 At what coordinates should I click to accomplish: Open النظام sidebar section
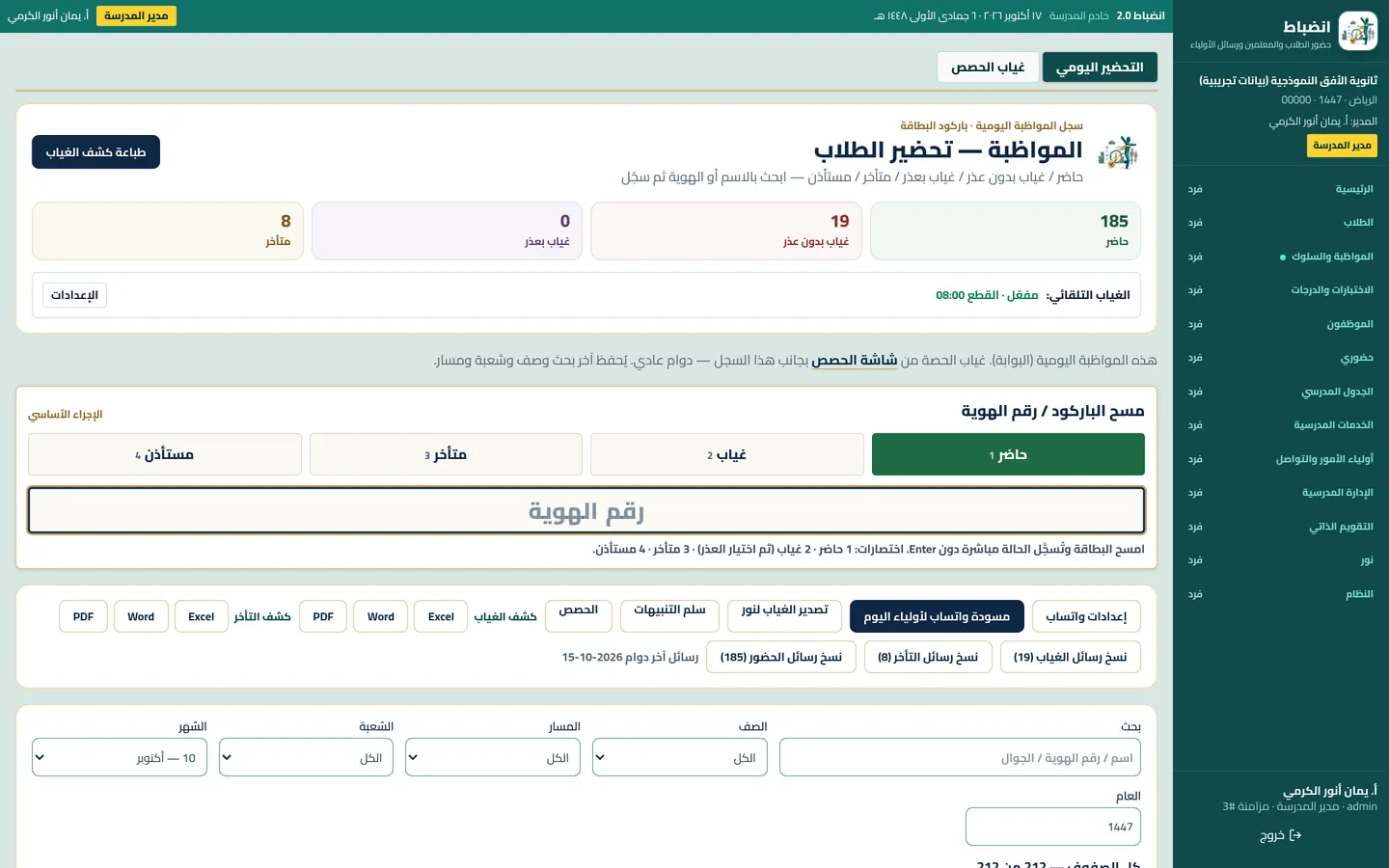(x=1280, y=594)
